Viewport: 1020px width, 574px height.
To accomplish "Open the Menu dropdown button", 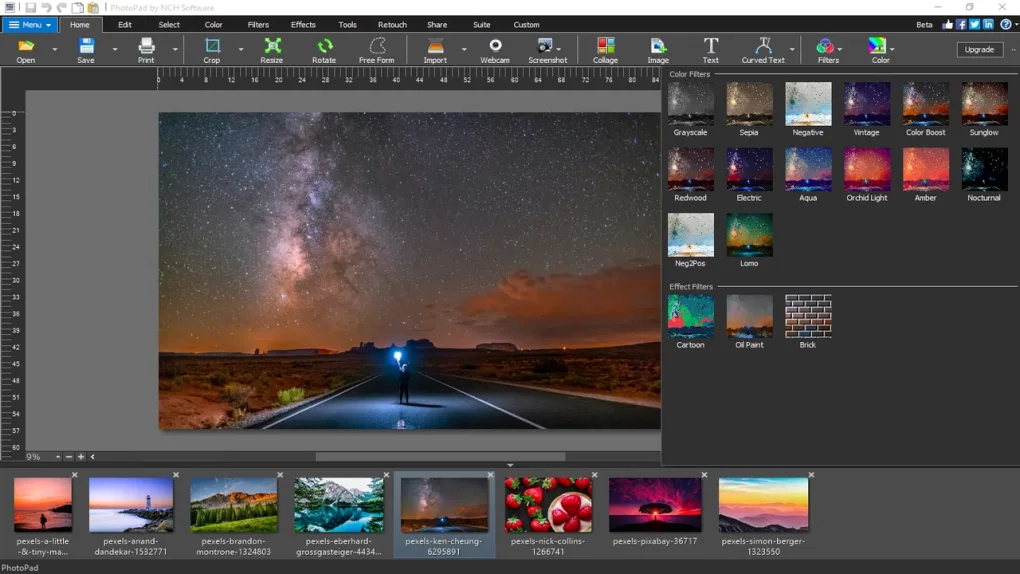I will (30, 25).
